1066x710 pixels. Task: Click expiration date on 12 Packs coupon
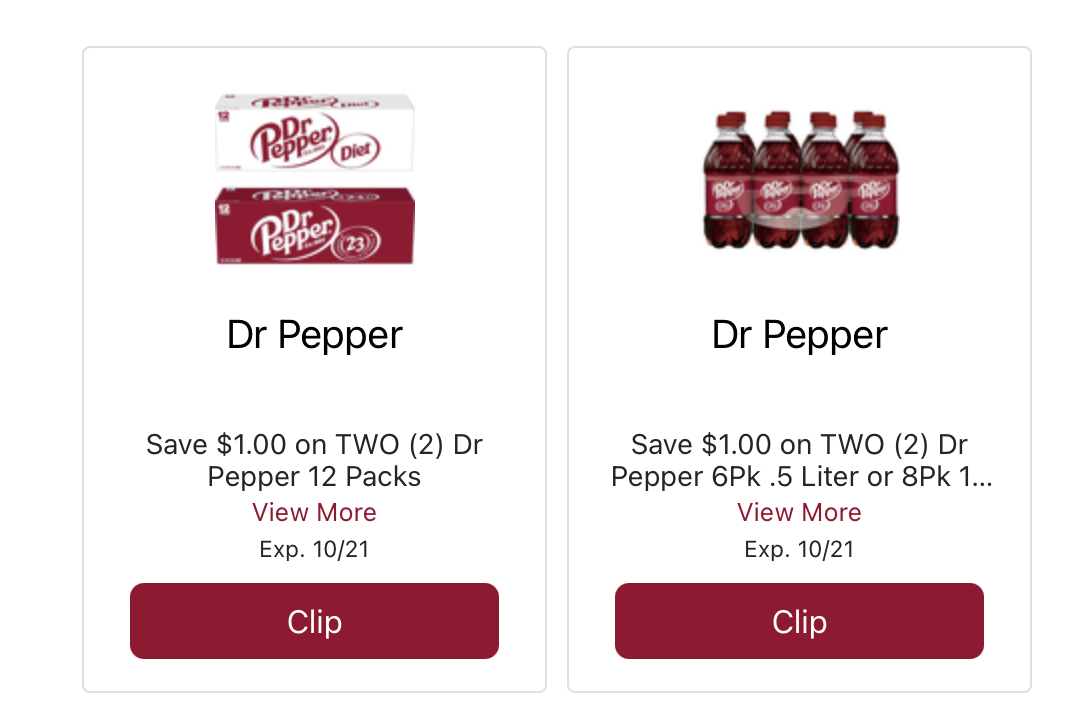click(x=314, y=549)
